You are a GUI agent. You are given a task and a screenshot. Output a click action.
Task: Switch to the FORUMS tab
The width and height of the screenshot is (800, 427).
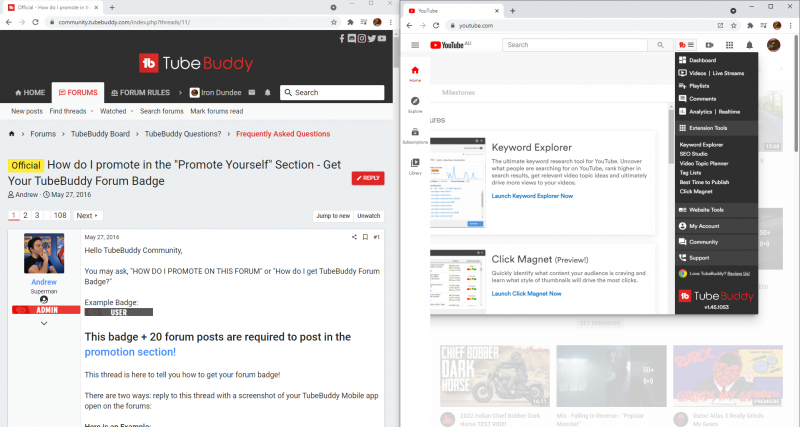pyautogui.click(x=77, y=93)
